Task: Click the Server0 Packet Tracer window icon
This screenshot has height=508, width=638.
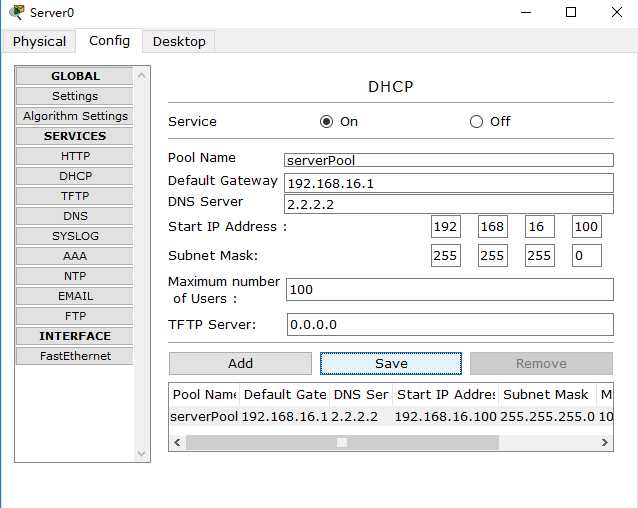Action: coord(17,12)
